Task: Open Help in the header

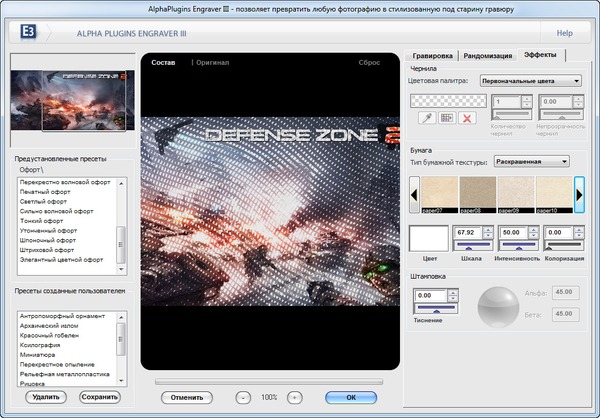Action: [x=565, y=33]
